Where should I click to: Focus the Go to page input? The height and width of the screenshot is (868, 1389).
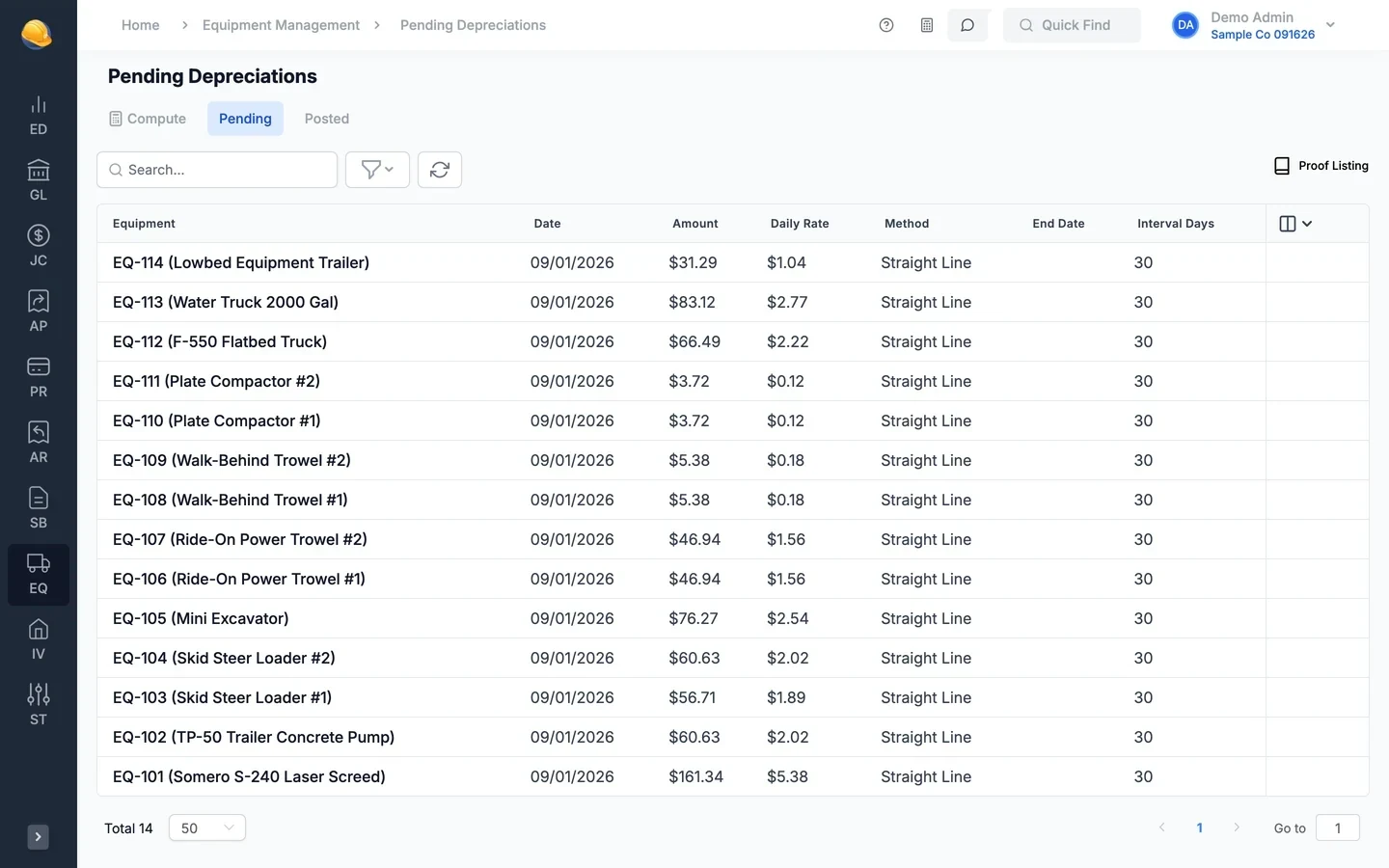1338,828
